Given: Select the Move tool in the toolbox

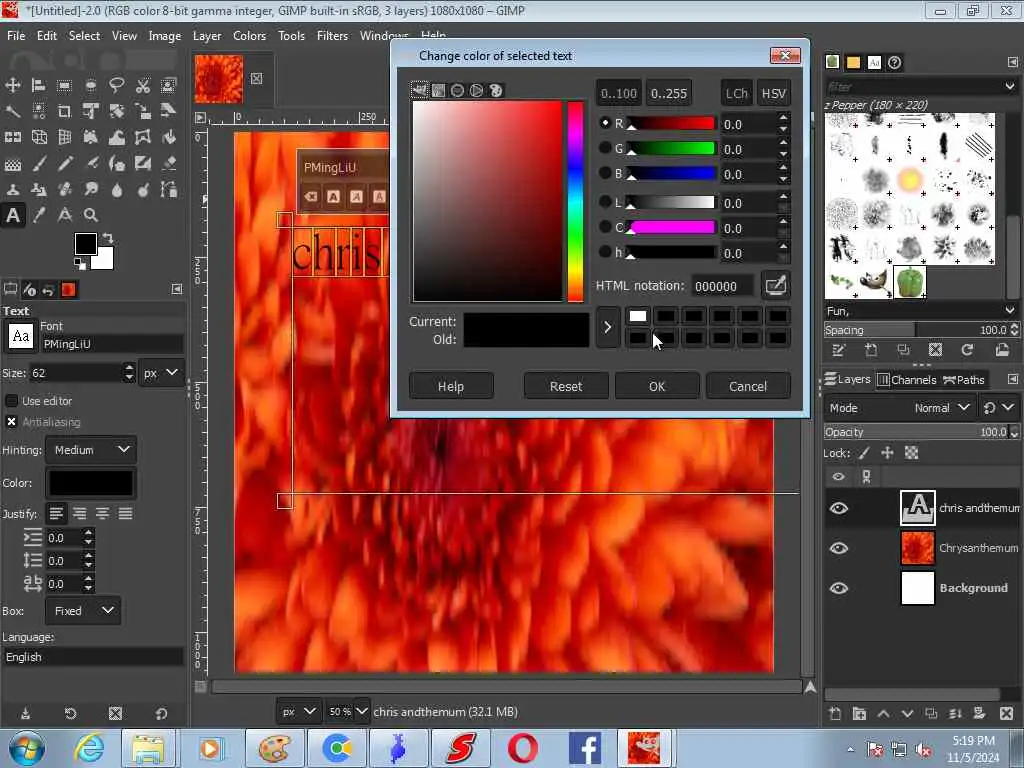Looking at the screenshot, I should click(12, 85).
